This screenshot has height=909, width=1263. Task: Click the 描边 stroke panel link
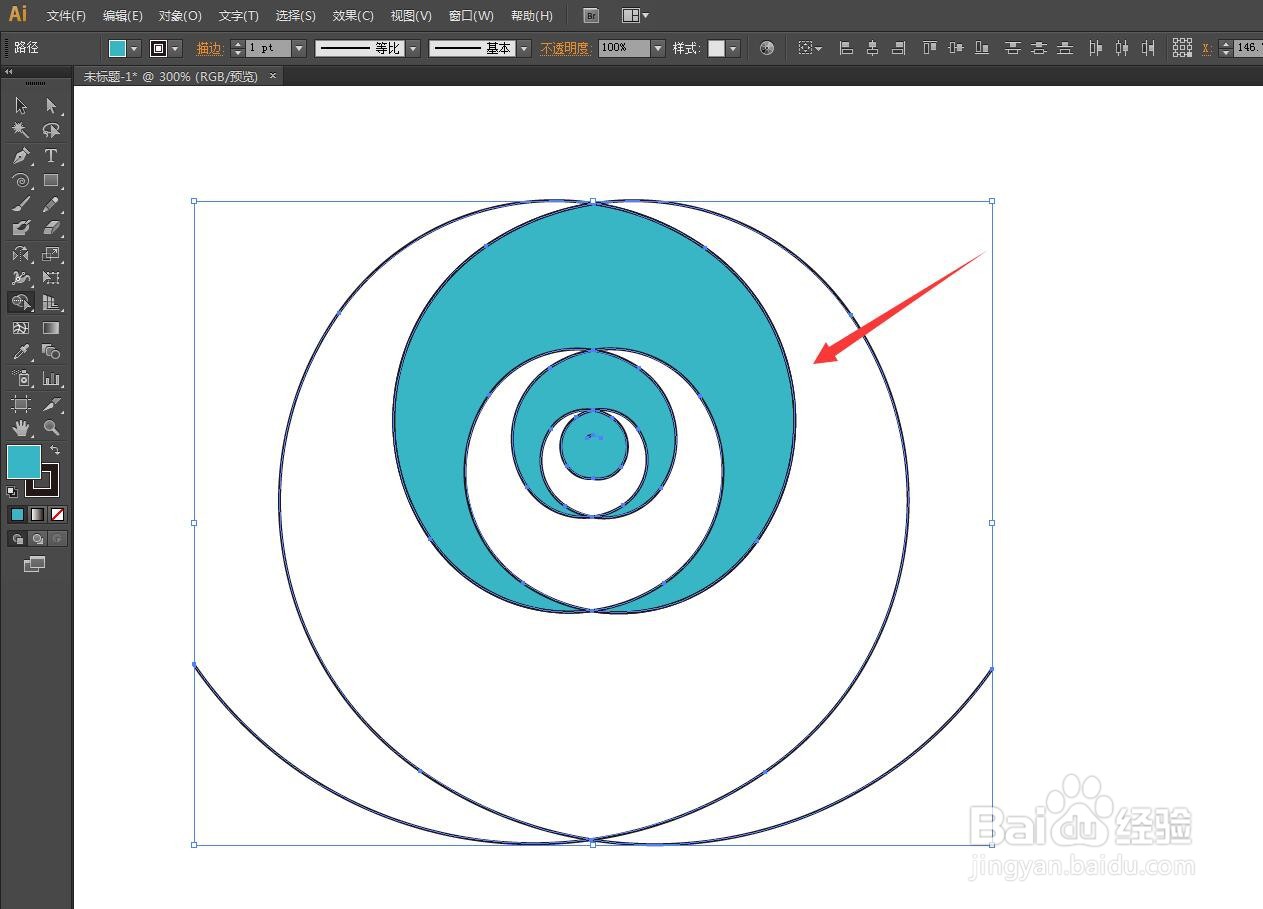click(210, 48)
